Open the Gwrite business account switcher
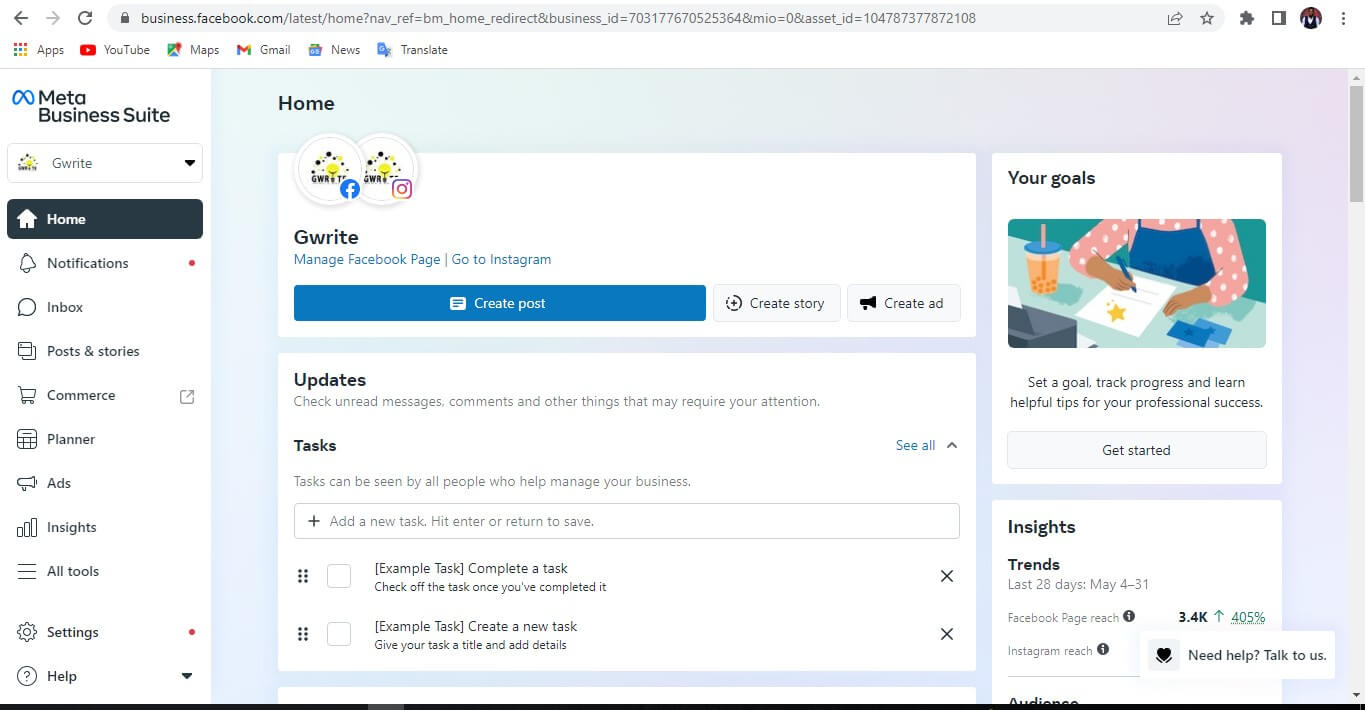1365x710 pixels. 104,163
